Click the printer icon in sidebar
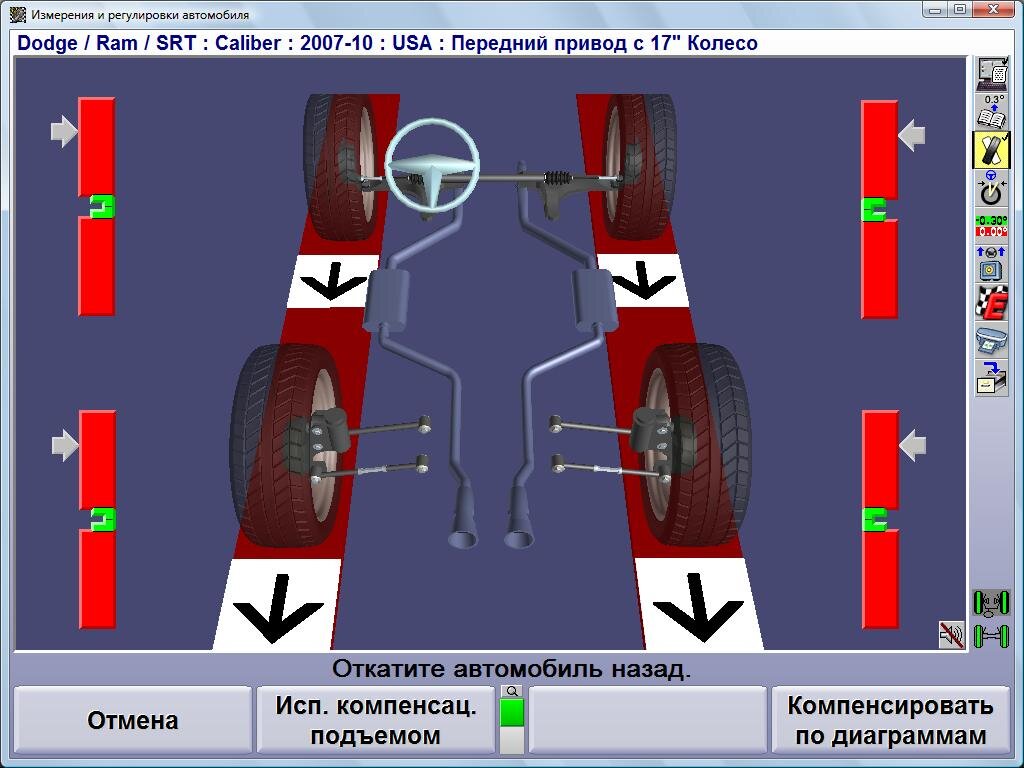 pos(991,340)
